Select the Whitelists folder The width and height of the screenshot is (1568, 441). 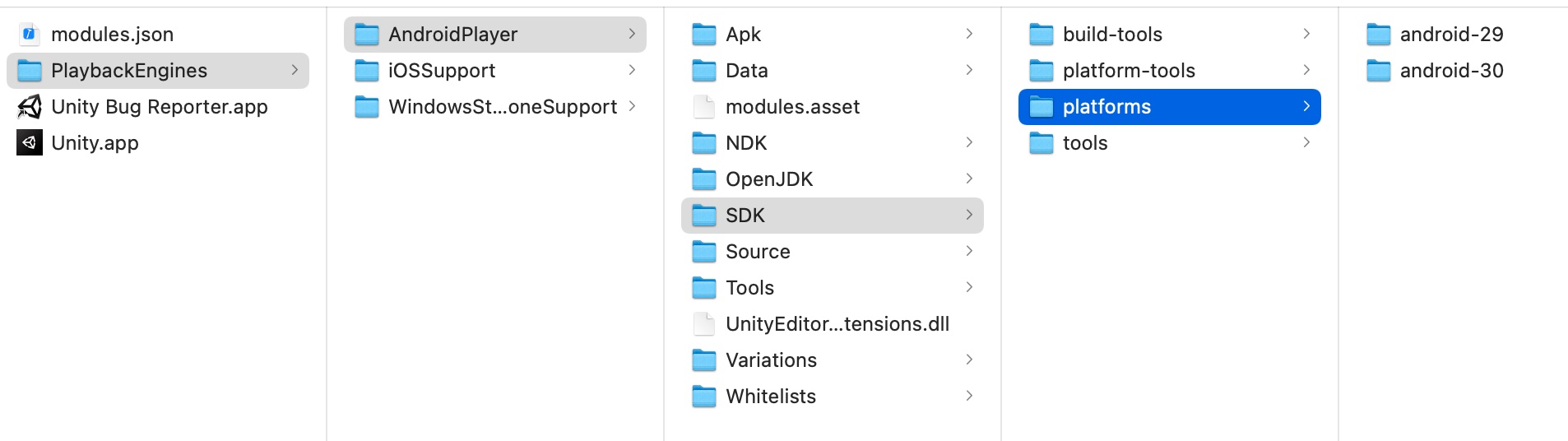833,397
